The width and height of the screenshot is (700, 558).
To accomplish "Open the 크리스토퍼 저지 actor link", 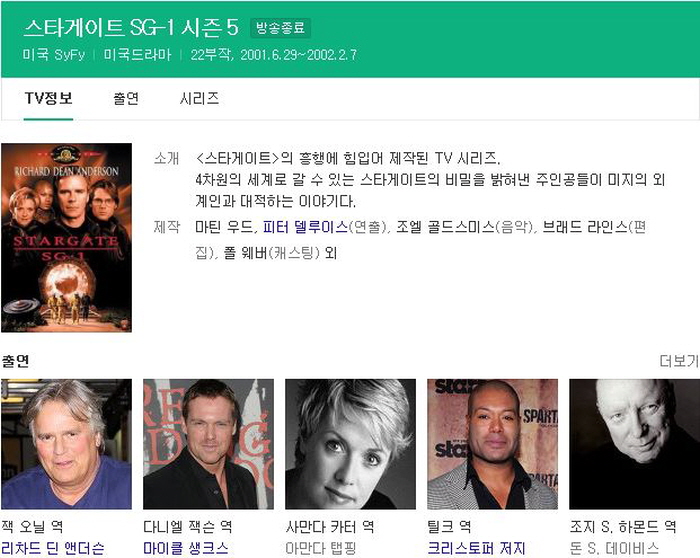I will pos(476,548).
